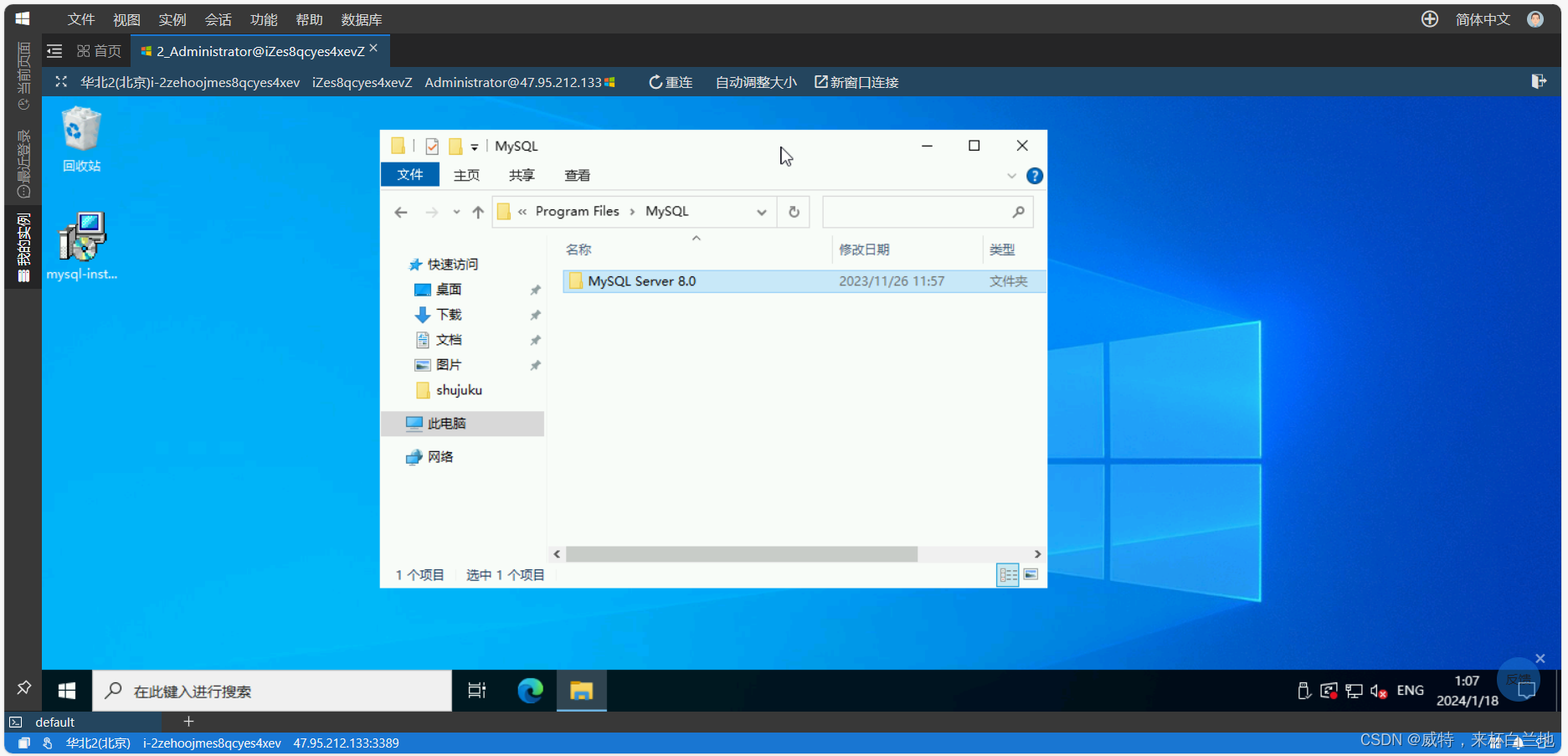
Task: Open Explorer 查看 ribbon tab
Action: (577, 175)
